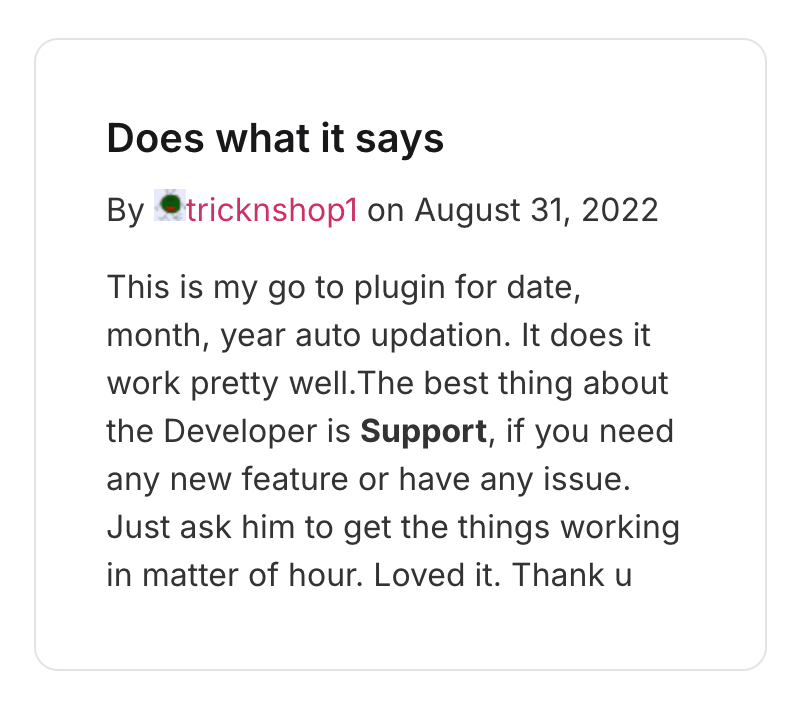Click the reviewer avatar image
The image size is (800, 712).
click(x=170, y=207)
